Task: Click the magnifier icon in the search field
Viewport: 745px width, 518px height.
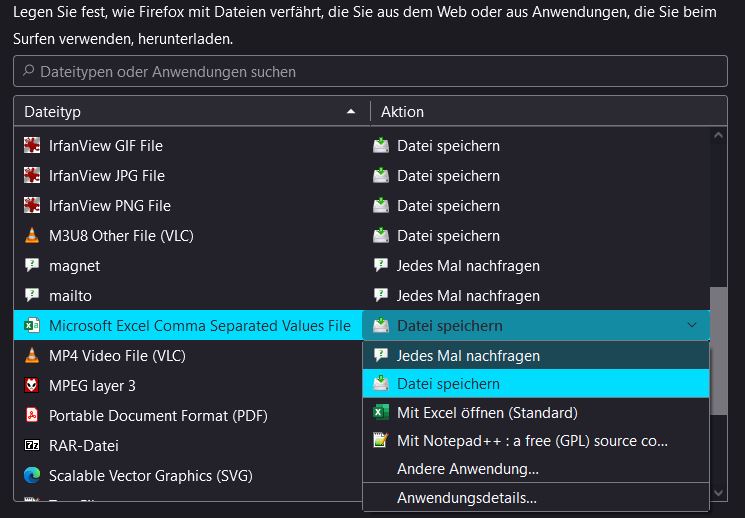Action: (29, 71)
